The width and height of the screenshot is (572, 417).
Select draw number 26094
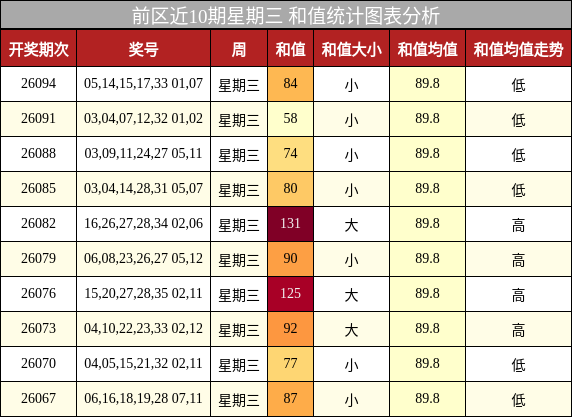point(38,84)
